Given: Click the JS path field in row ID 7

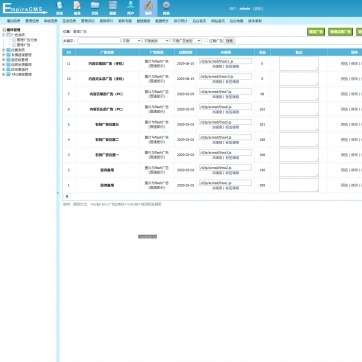Looking at the screenshot, I should pyautogui.click(x=225, y=92).
